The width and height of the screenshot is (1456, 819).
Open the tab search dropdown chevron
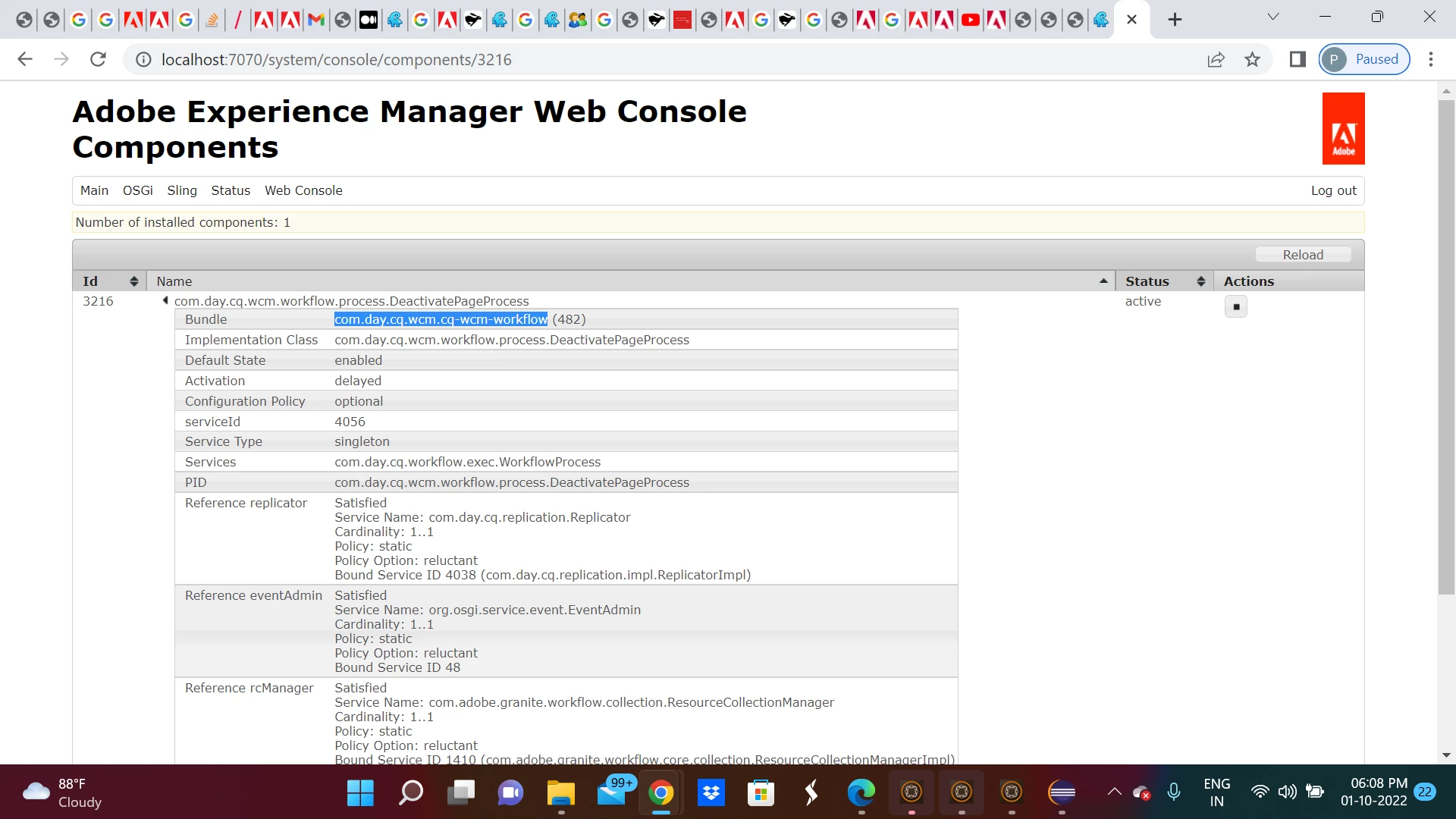coord(1273,17)
